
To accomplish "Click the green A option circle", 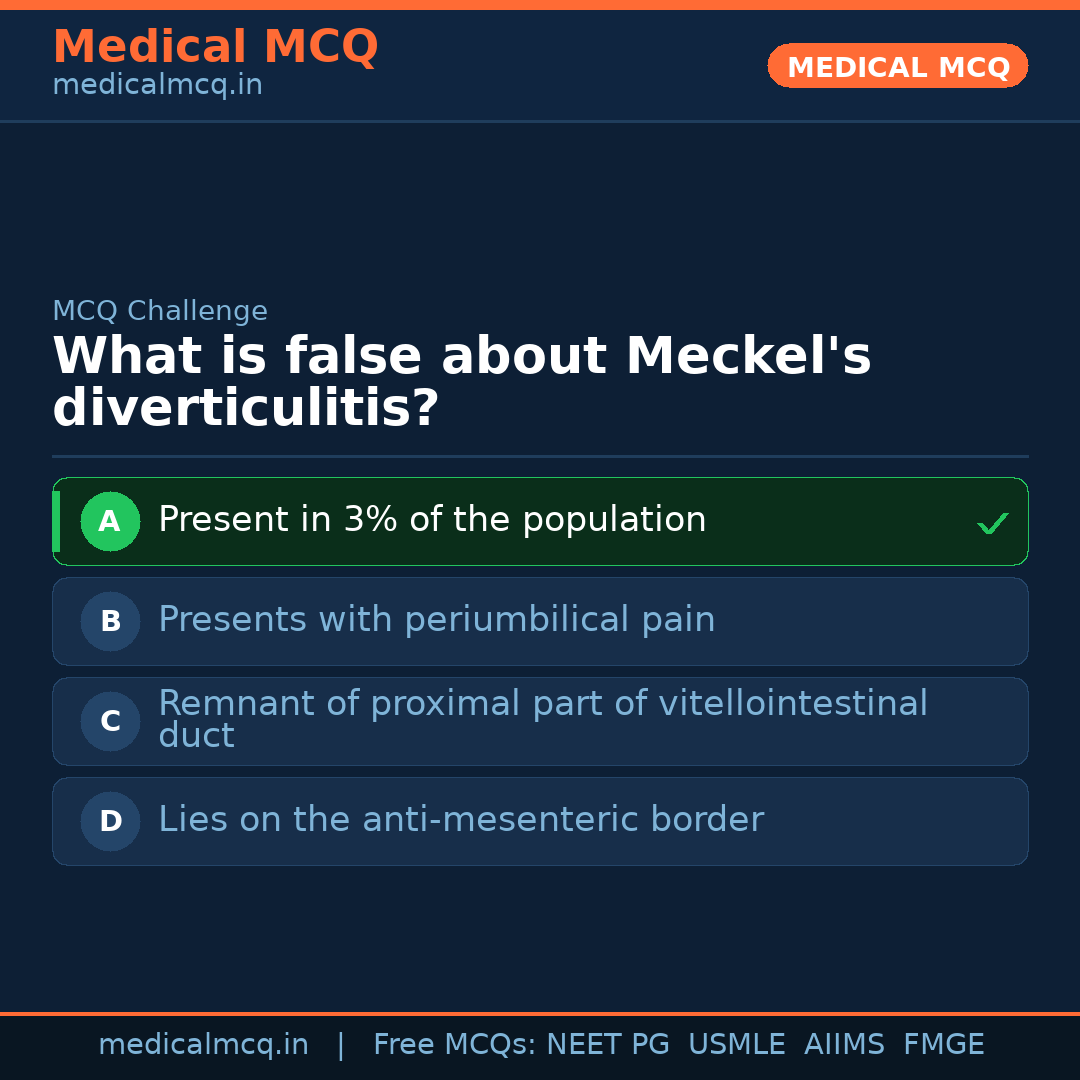I will 110,521.
